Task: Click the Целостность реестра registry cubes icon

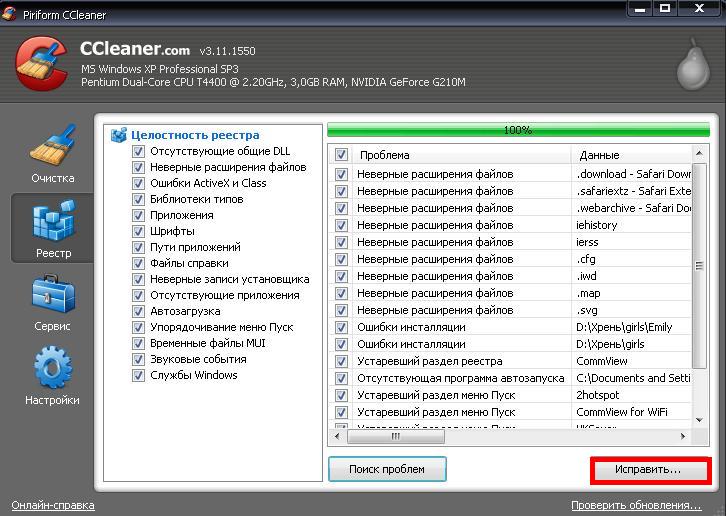Action: [119, 135]
